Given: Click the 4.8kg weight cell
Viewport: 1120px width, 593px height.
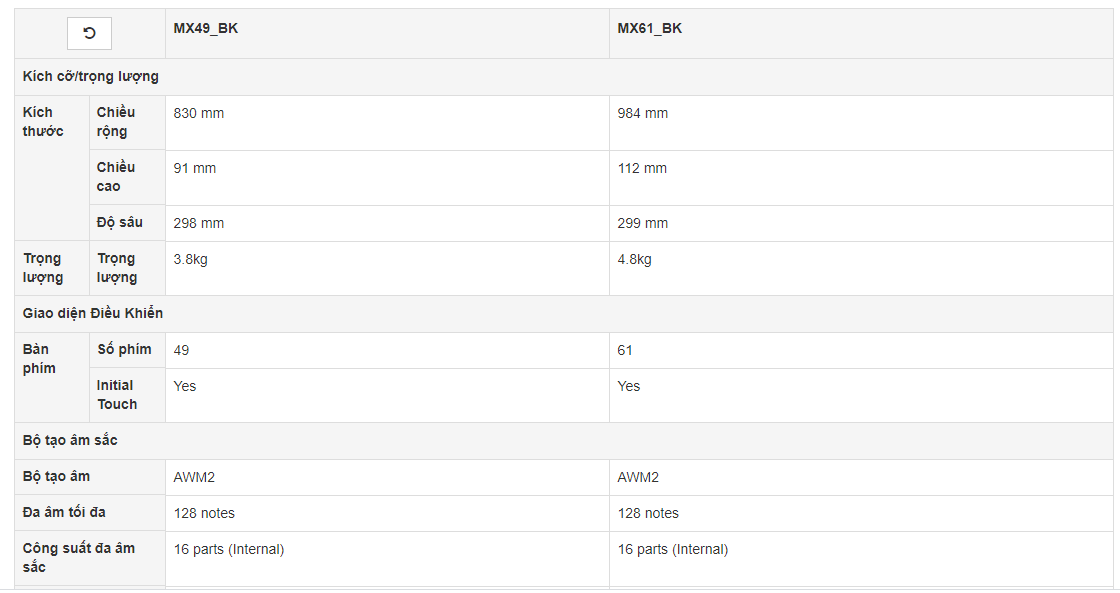Looking at the screenshot, I should (861, 269).
